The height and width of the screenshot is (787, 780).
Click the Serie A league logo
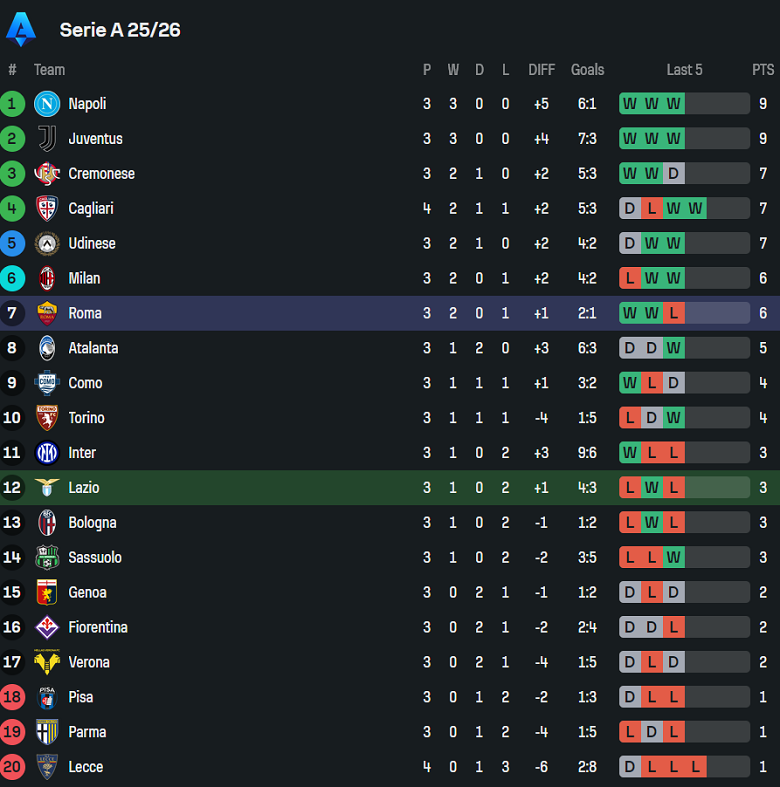coord(21,30)
